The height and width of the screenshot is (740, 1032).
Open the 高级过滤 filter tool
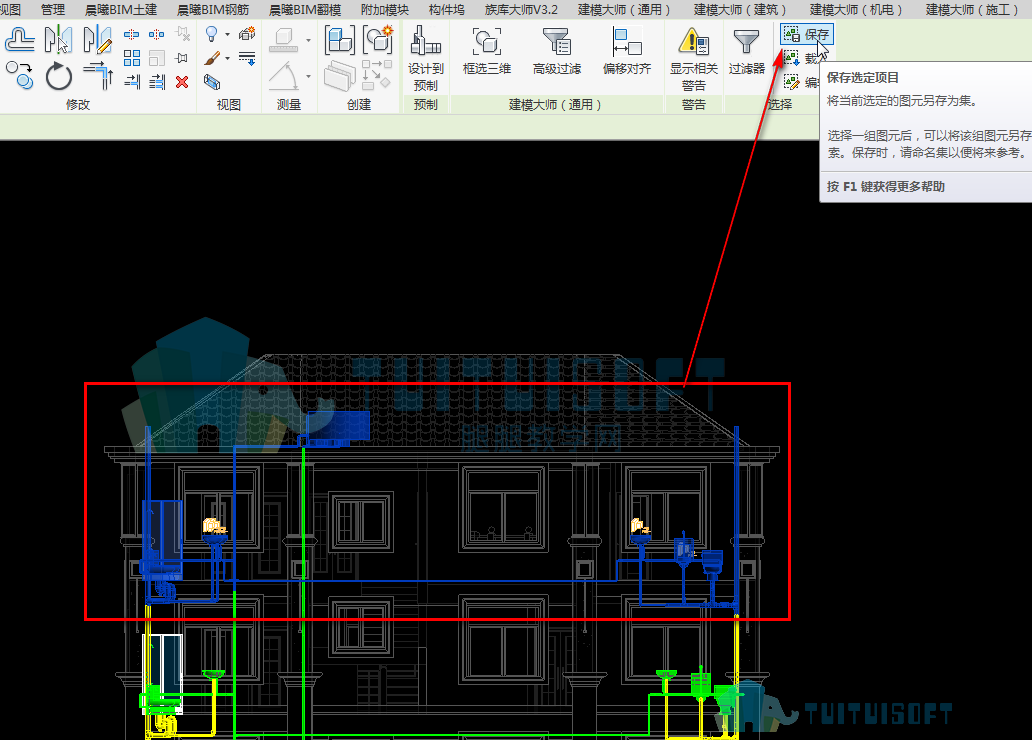click(x=557, y=51)
